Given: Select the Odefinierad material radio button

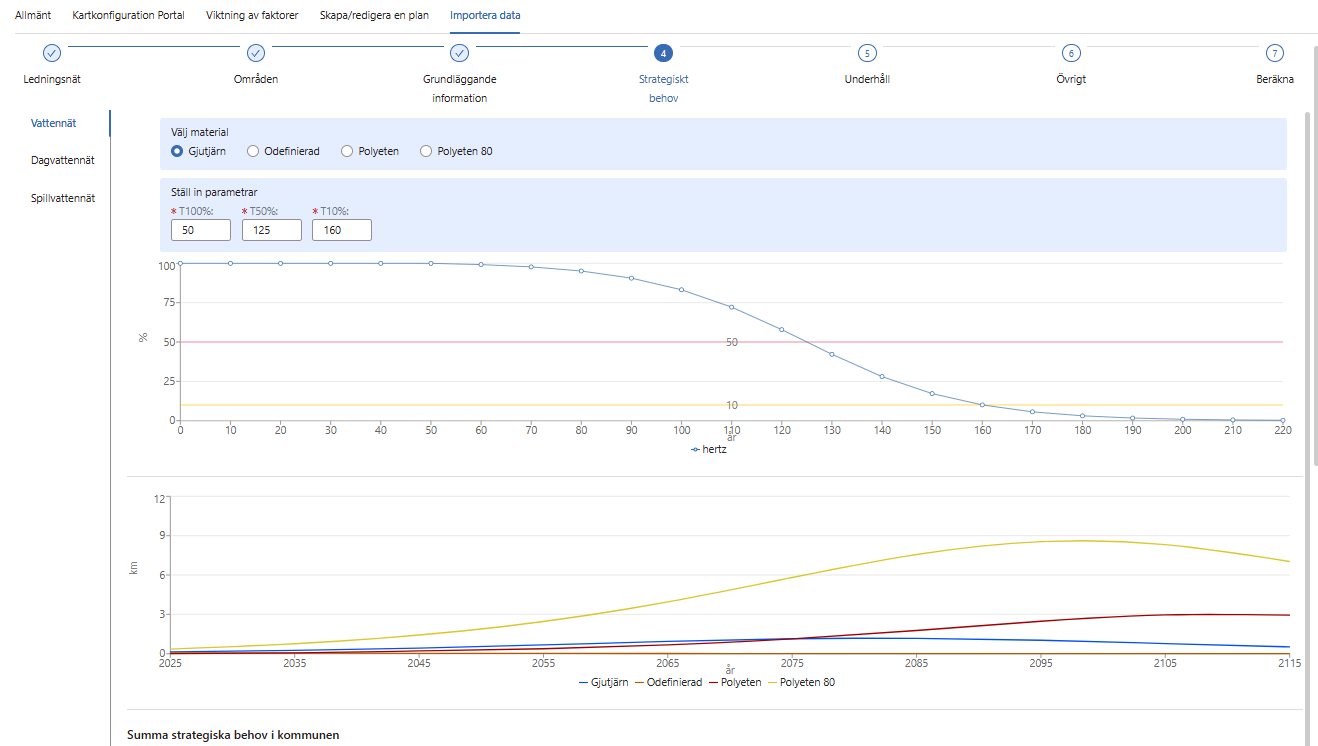Looking at the screenshot, I should [253, 151].
